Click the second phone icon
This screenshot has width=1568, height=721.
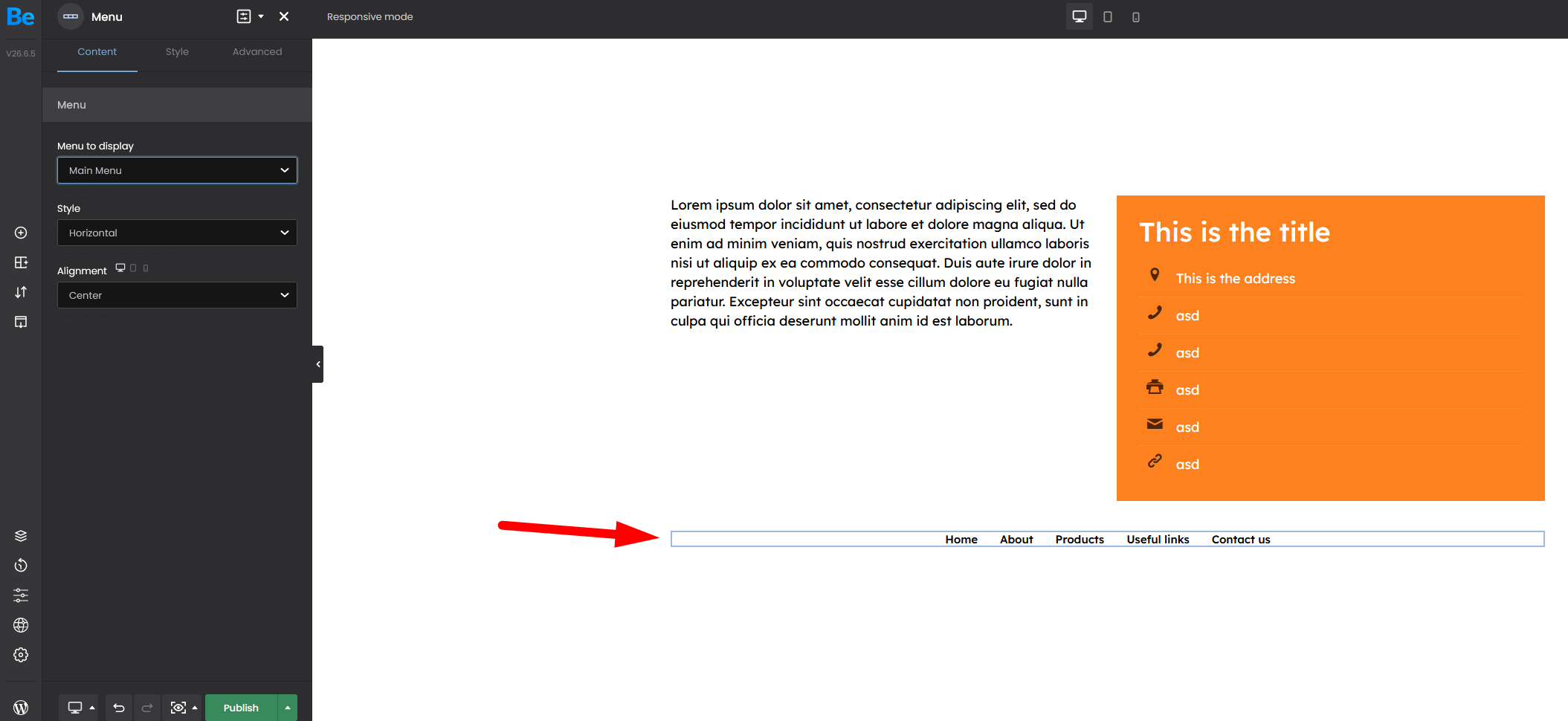click(1155, 350)
